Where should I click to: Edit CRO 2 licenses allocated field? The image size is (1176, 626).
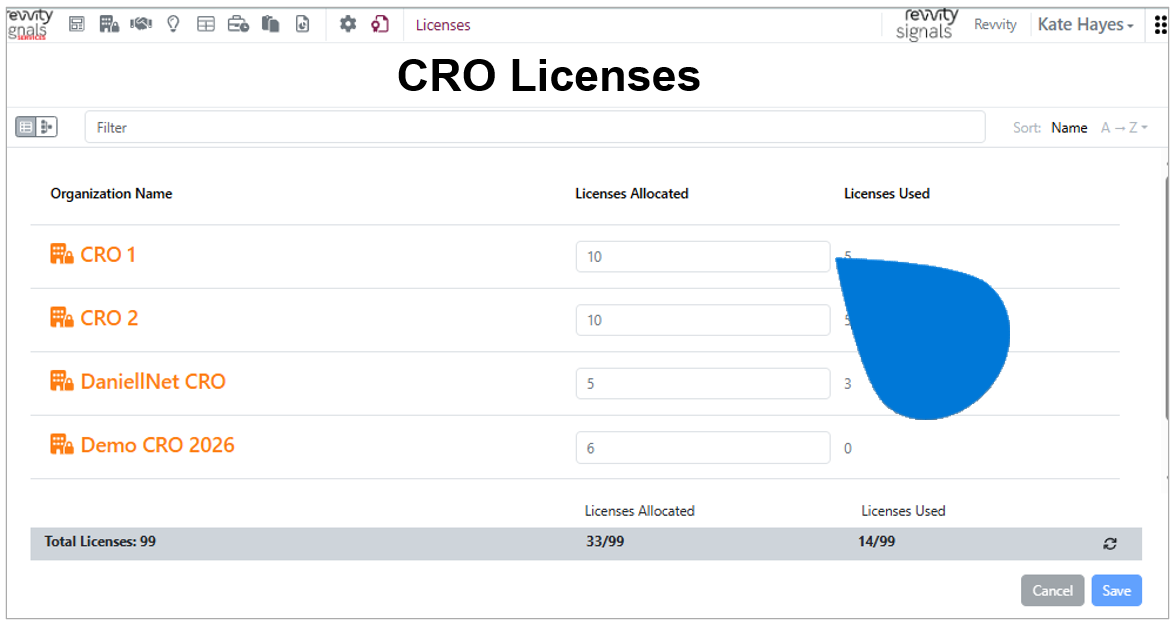703,320
